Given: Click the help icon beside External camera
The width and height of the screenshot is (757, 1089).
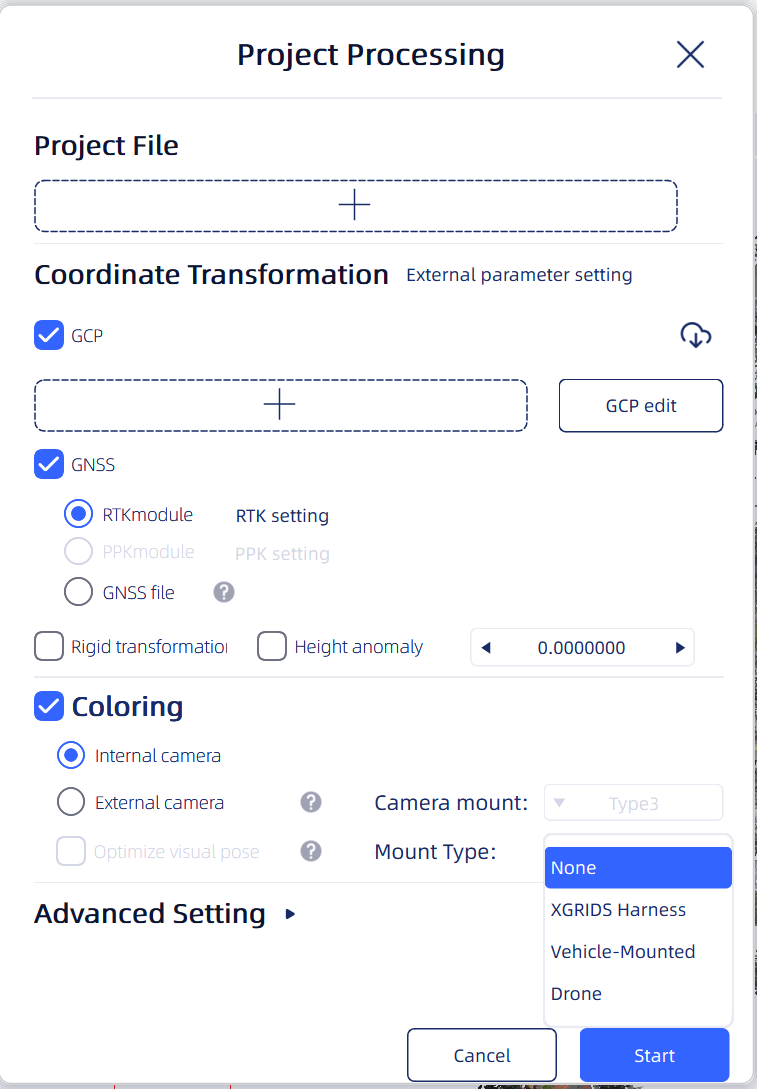Looking at the screenshot, I should point(311,802).
